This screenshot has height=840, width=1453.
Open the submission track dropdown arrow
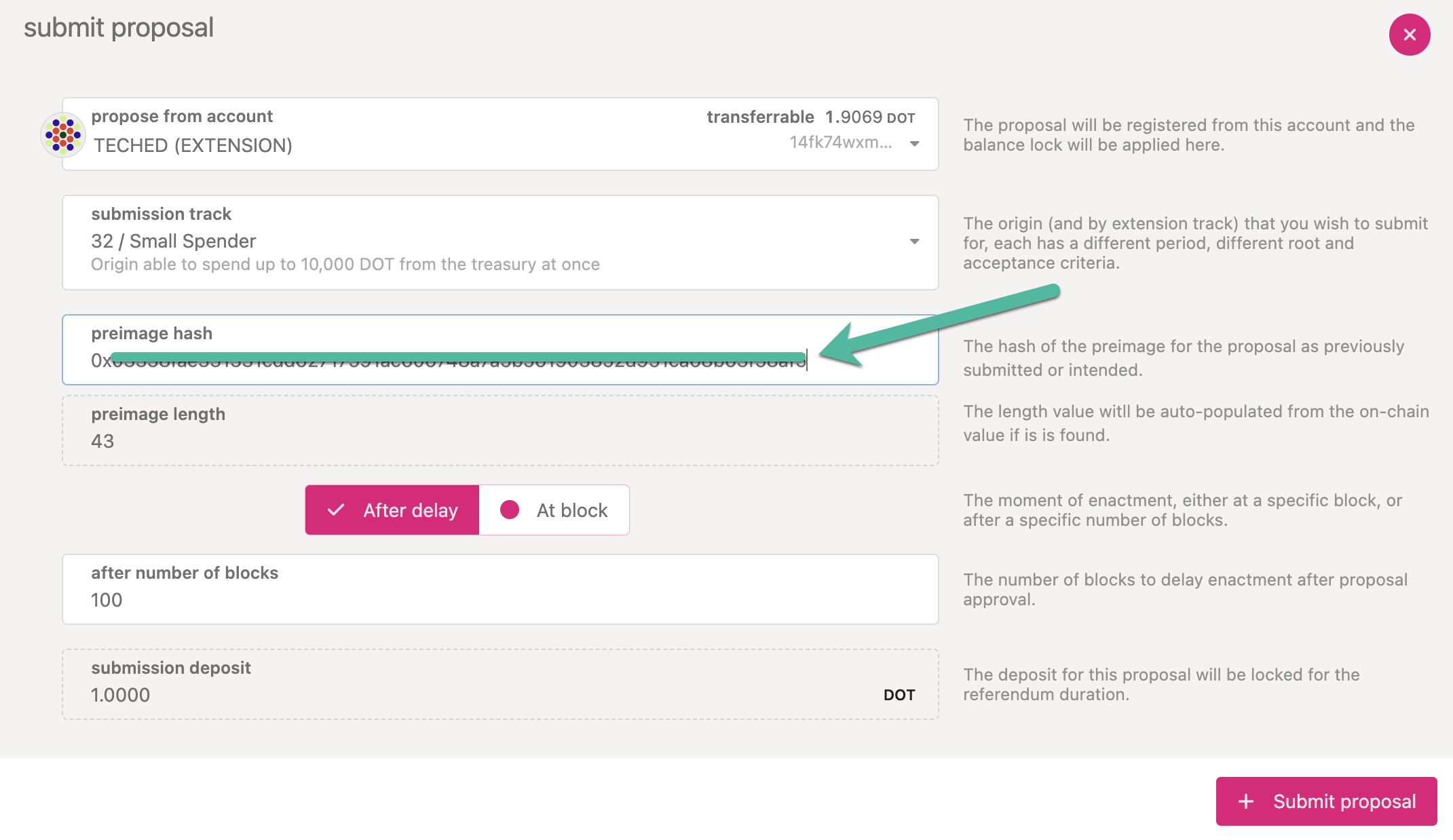click(914, 242)
